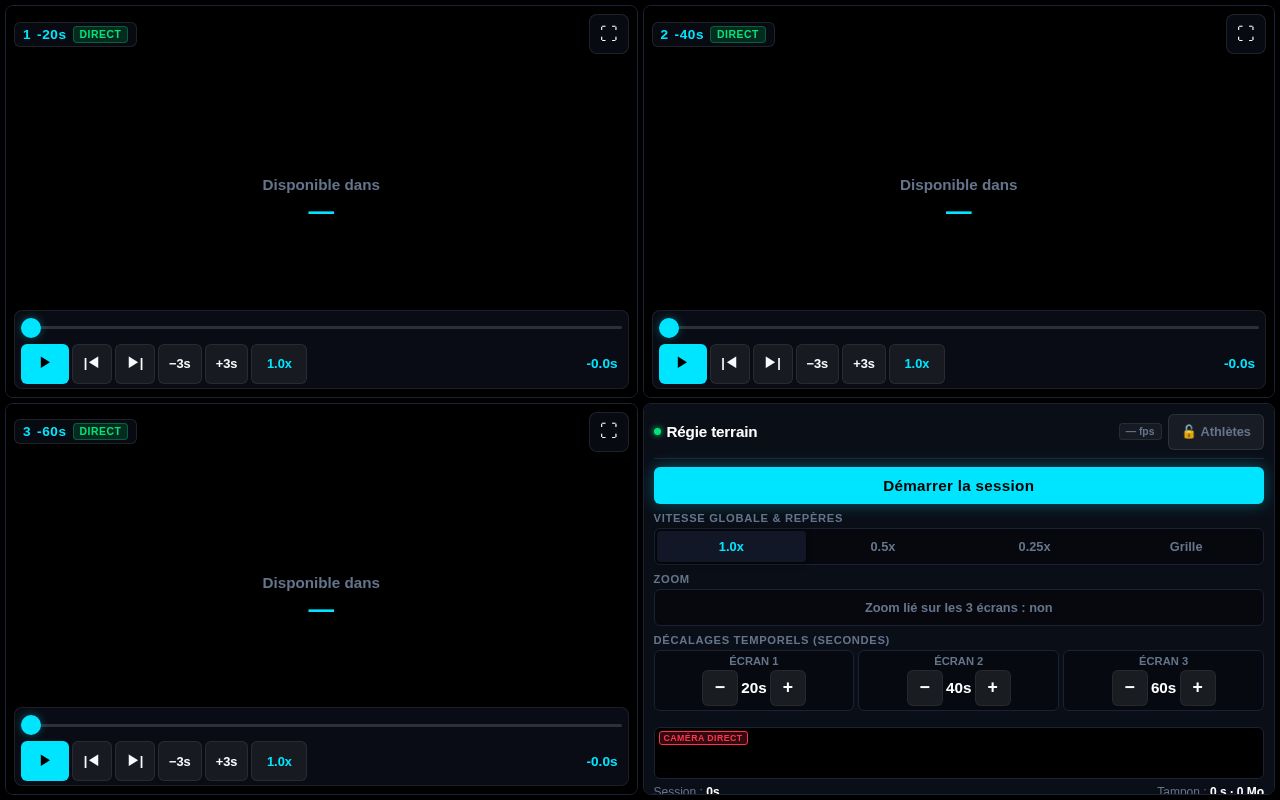
Task: Decrease Écran 2 delay
Action: pyautogui.click(x=925, y=688)
